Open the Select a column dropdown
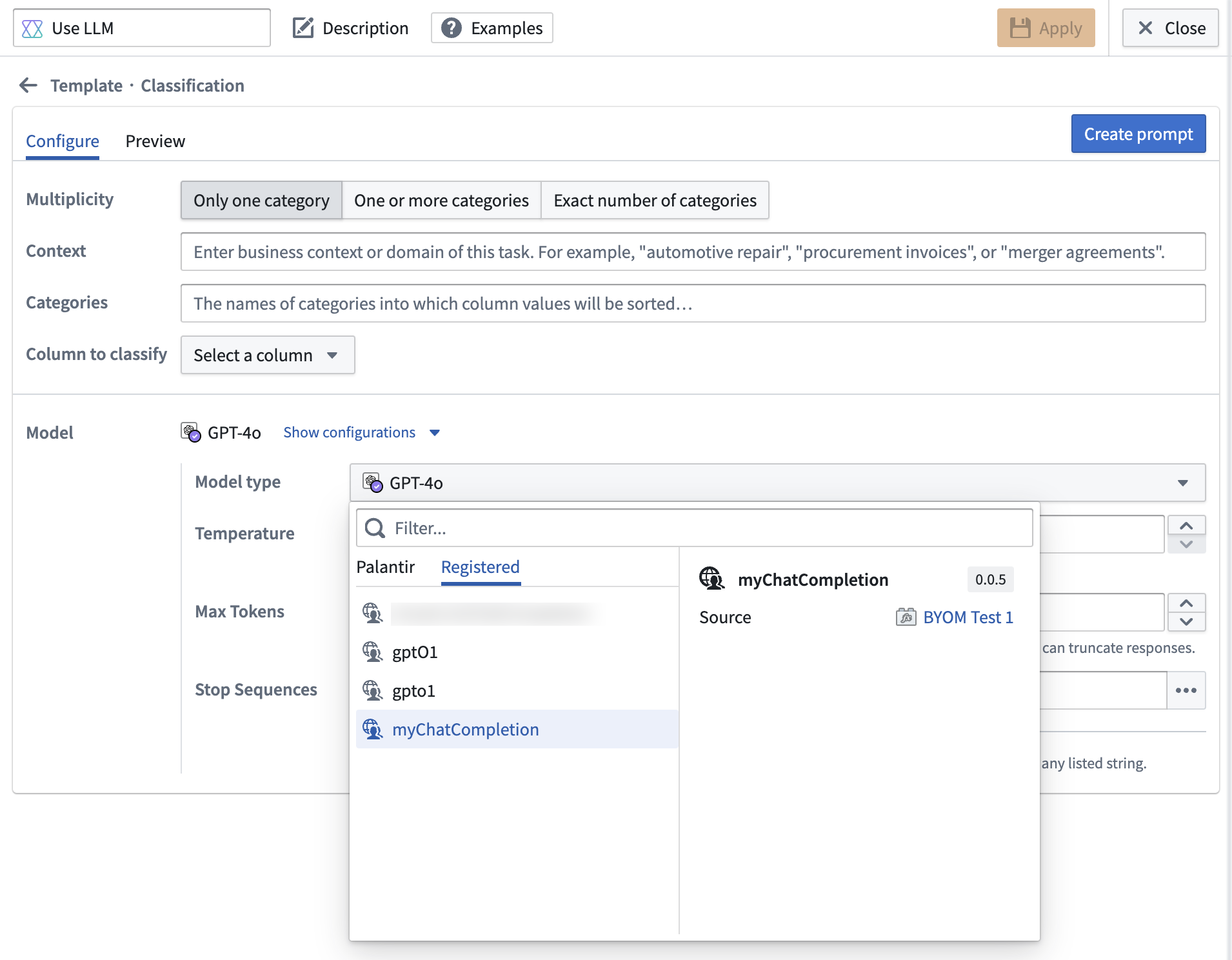 pos(267,355)
